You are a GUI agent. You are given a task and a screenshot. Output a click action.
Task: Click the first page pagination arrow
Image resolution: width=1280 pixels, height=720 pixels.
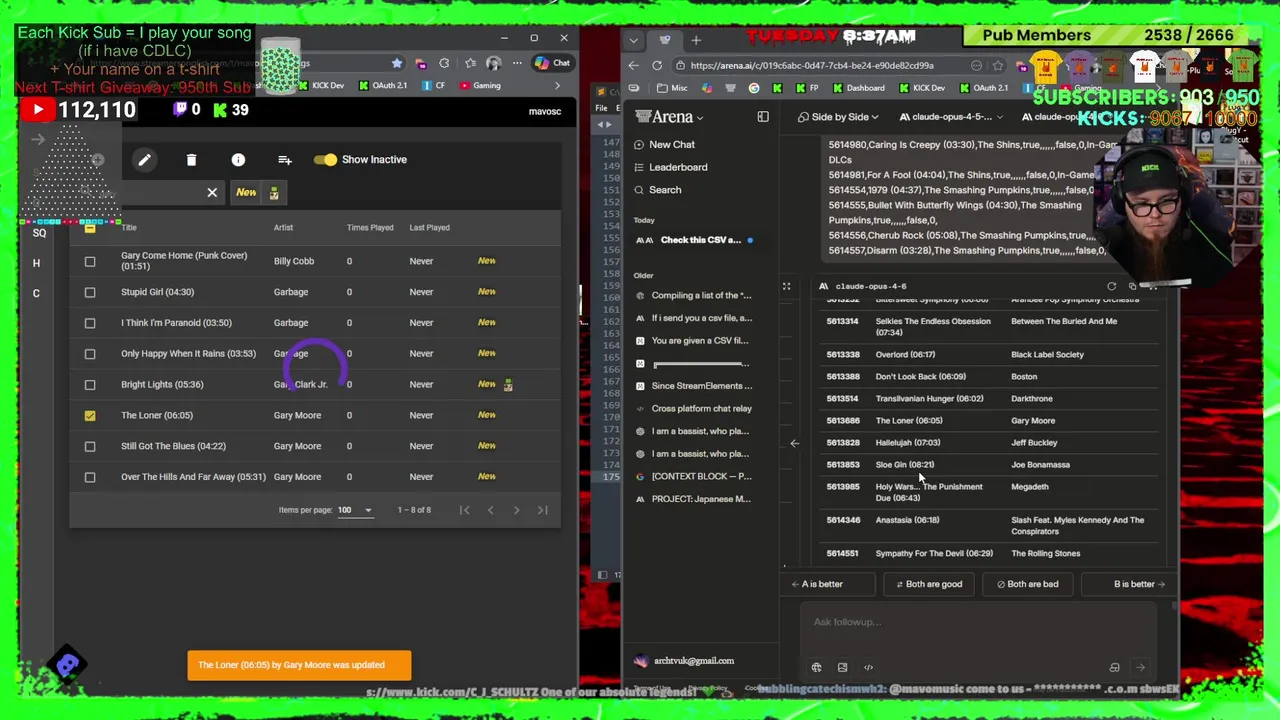465,510
